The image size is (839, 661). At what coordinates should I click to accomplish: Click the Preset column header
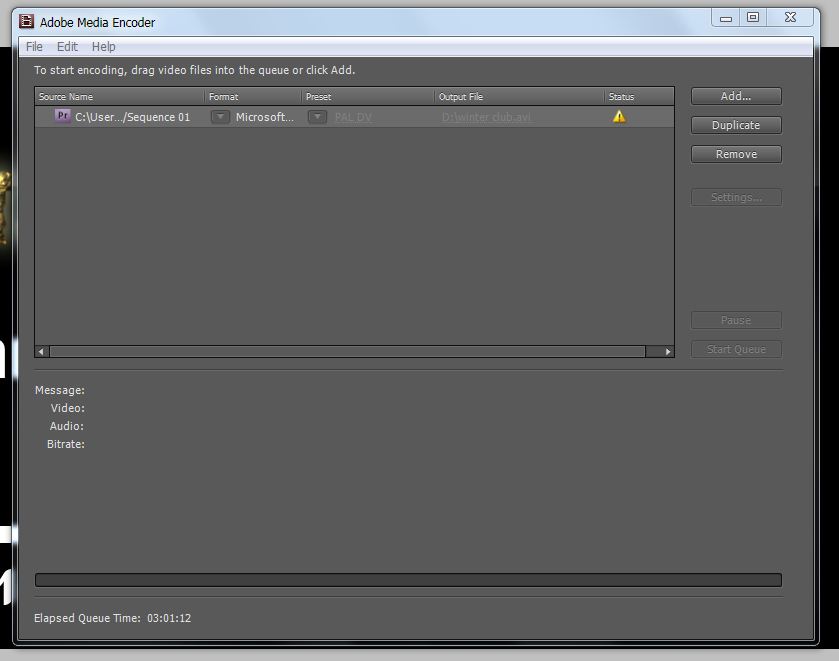tap(368, 97)
